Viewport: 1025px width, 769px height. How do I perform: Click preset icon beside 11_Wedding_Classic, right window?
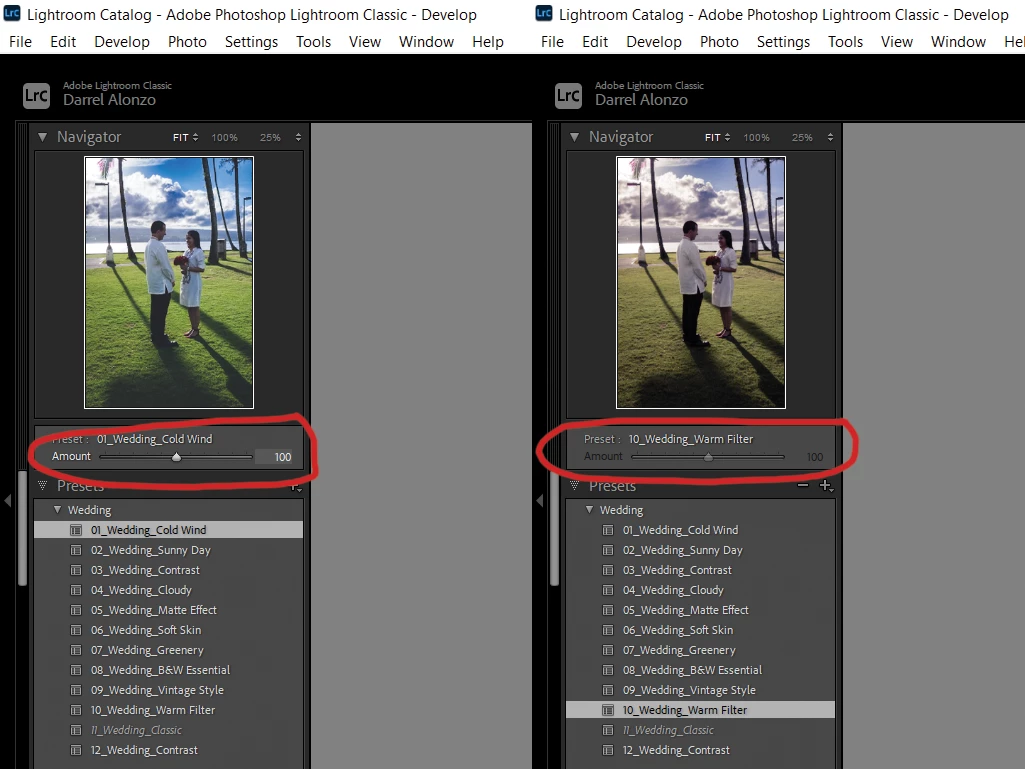(x=608, y=730)
